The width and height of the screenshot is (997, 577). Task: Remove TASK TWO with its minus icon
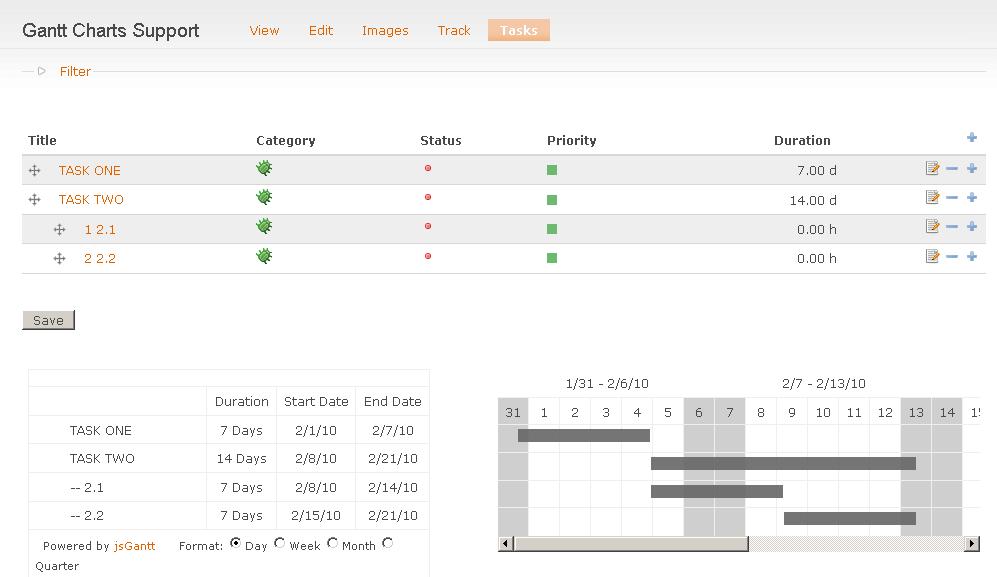pyautogui.click(x=952, y=198)
